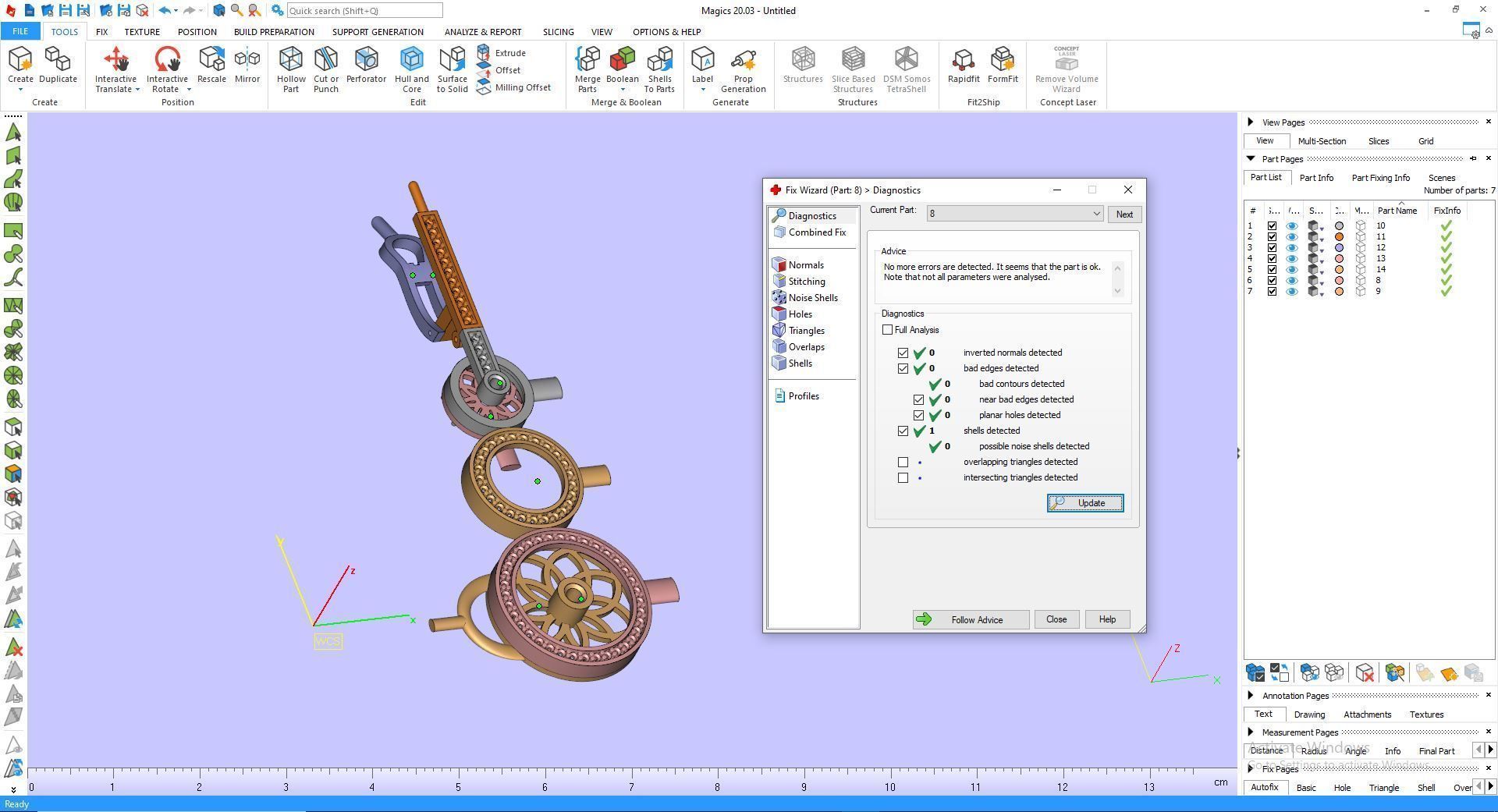This screenshot has width=1498, height=812.
Task: Enable intersecting triangles detection
Action: pos(903,477)
